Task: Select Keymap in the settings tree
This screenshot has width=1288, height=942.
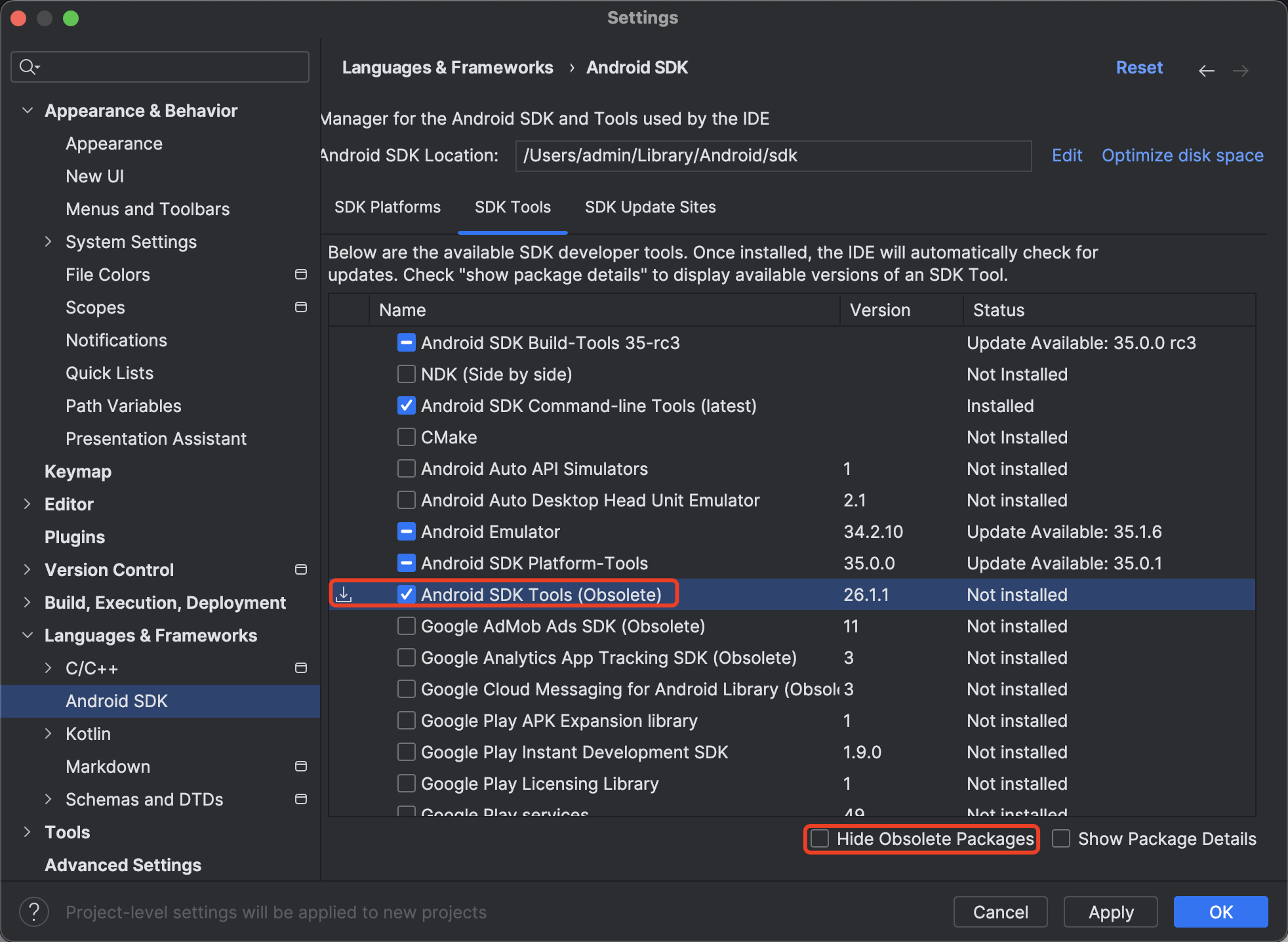Action: click(x=78, y=471)
